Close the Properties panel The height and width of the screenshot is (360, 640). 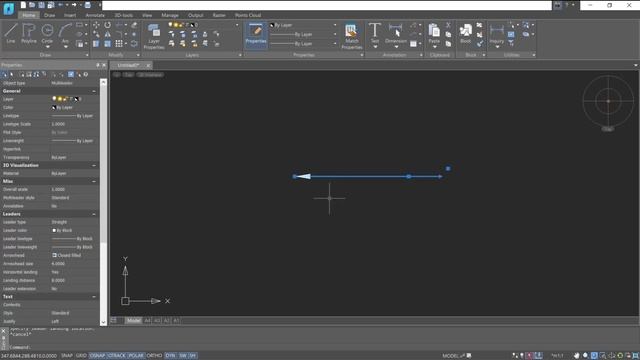coord(104,65)
